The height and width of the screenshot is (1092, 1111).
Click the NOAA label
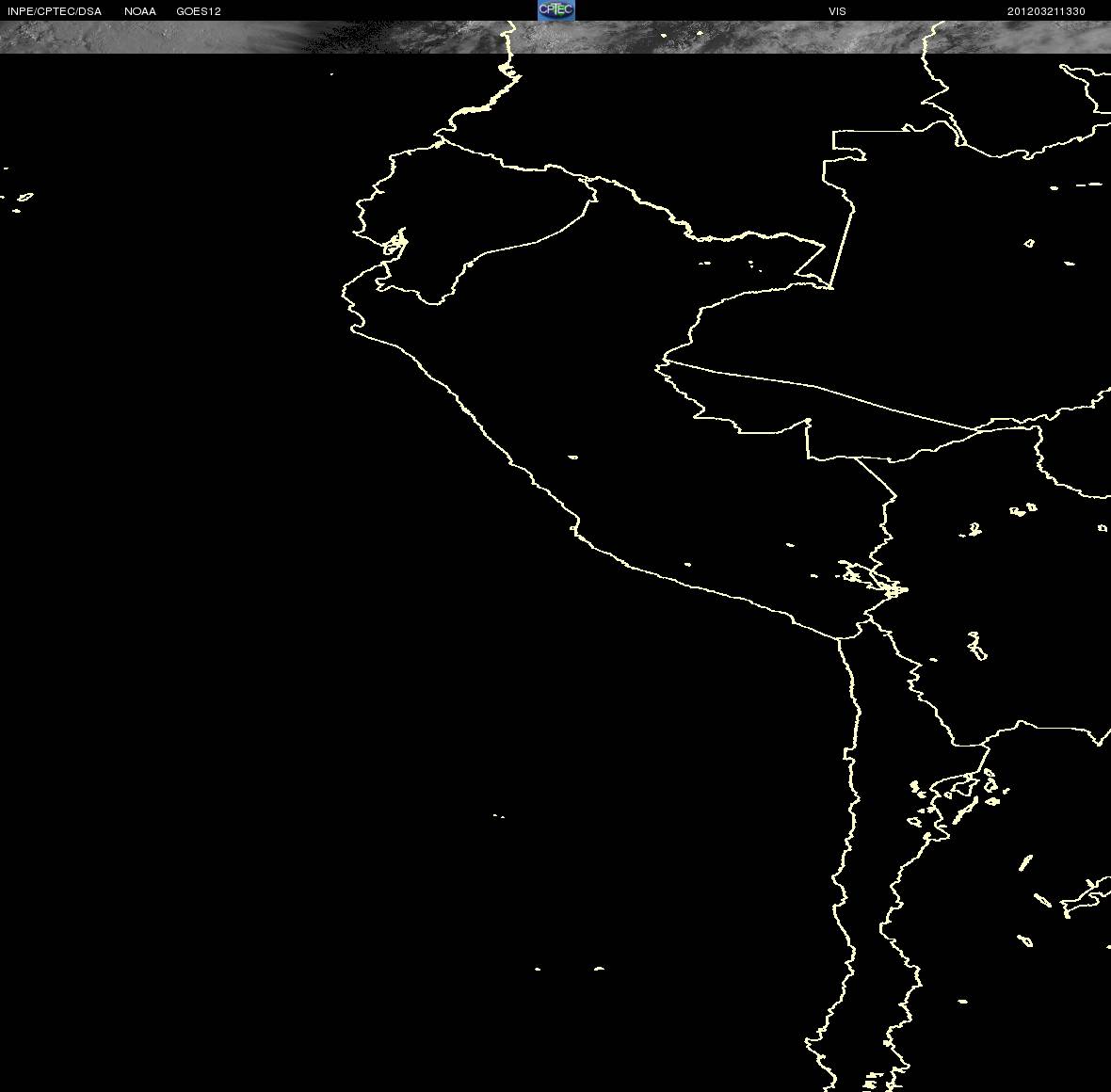pos(140,11)
